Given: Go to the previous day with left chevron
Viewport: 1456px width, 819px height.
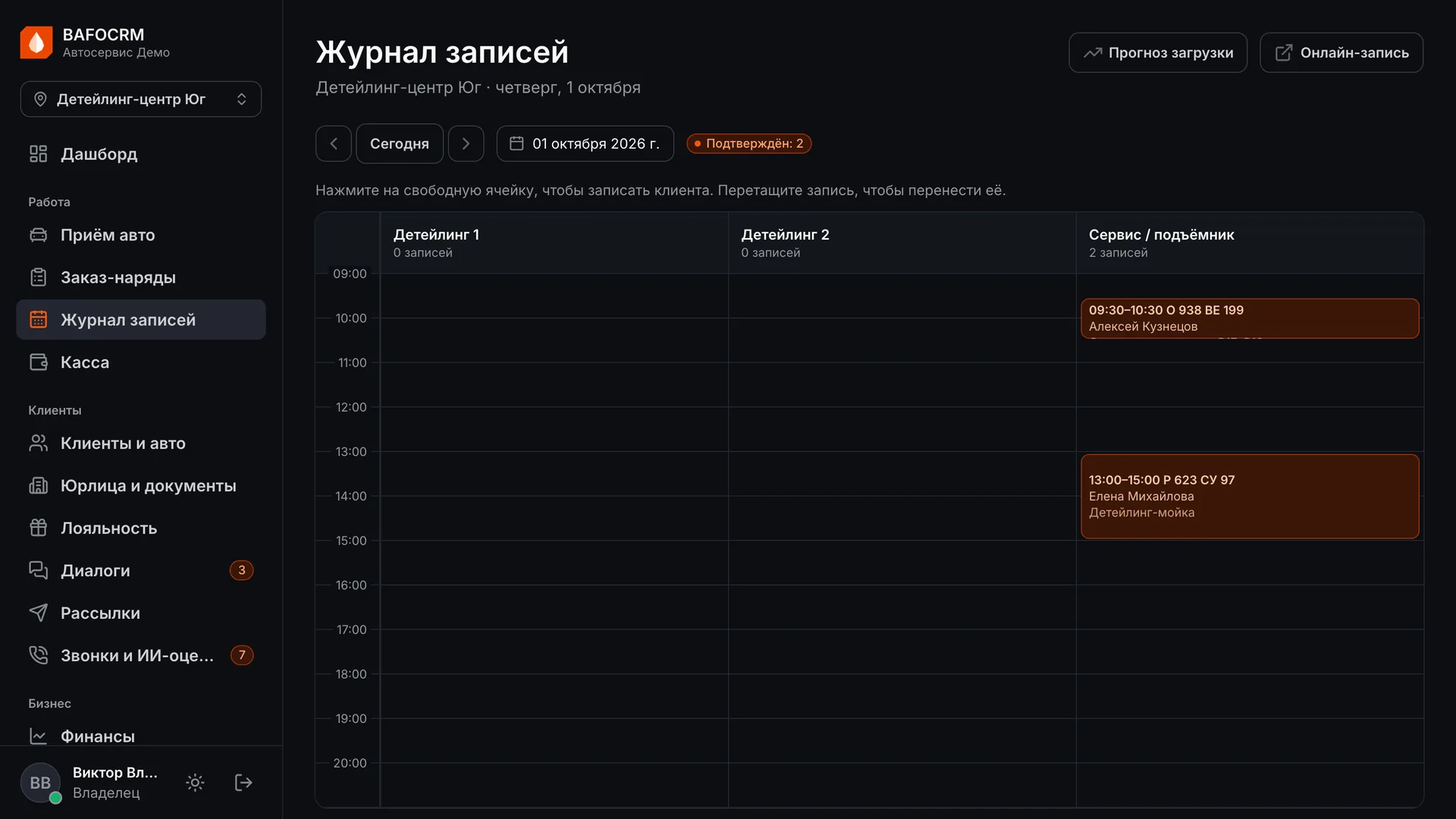Looking at the screenshot, I should [x=334, y=143].
